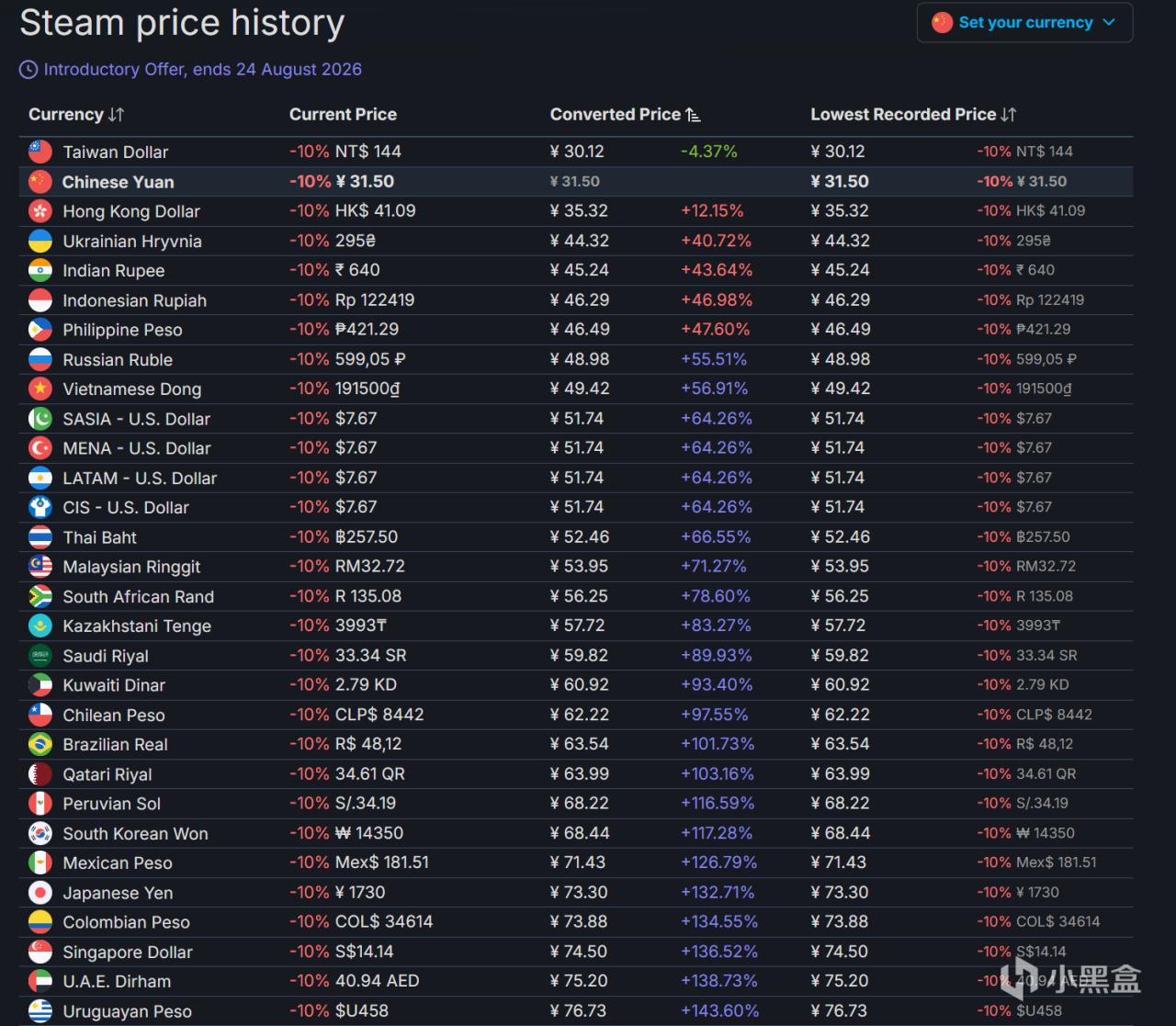Image resolution: width=1176 pixels, height=1026 pixels.
Task: Click the Saudi Arabia flag icon
Action: point(40,656)
